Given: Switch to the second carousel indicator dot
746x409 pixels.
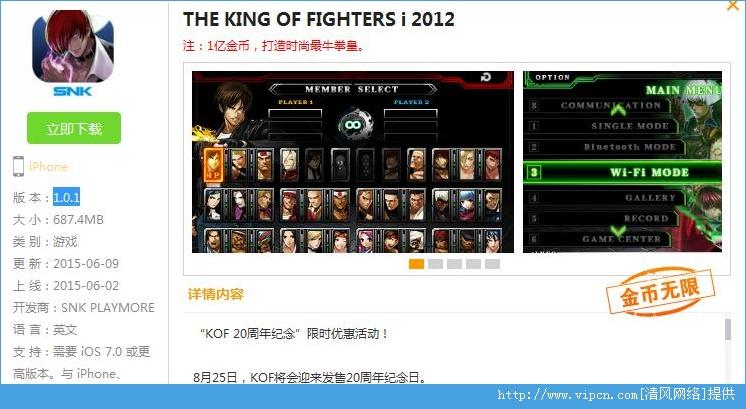Looking at the screenshot, I should coord(435,264).
